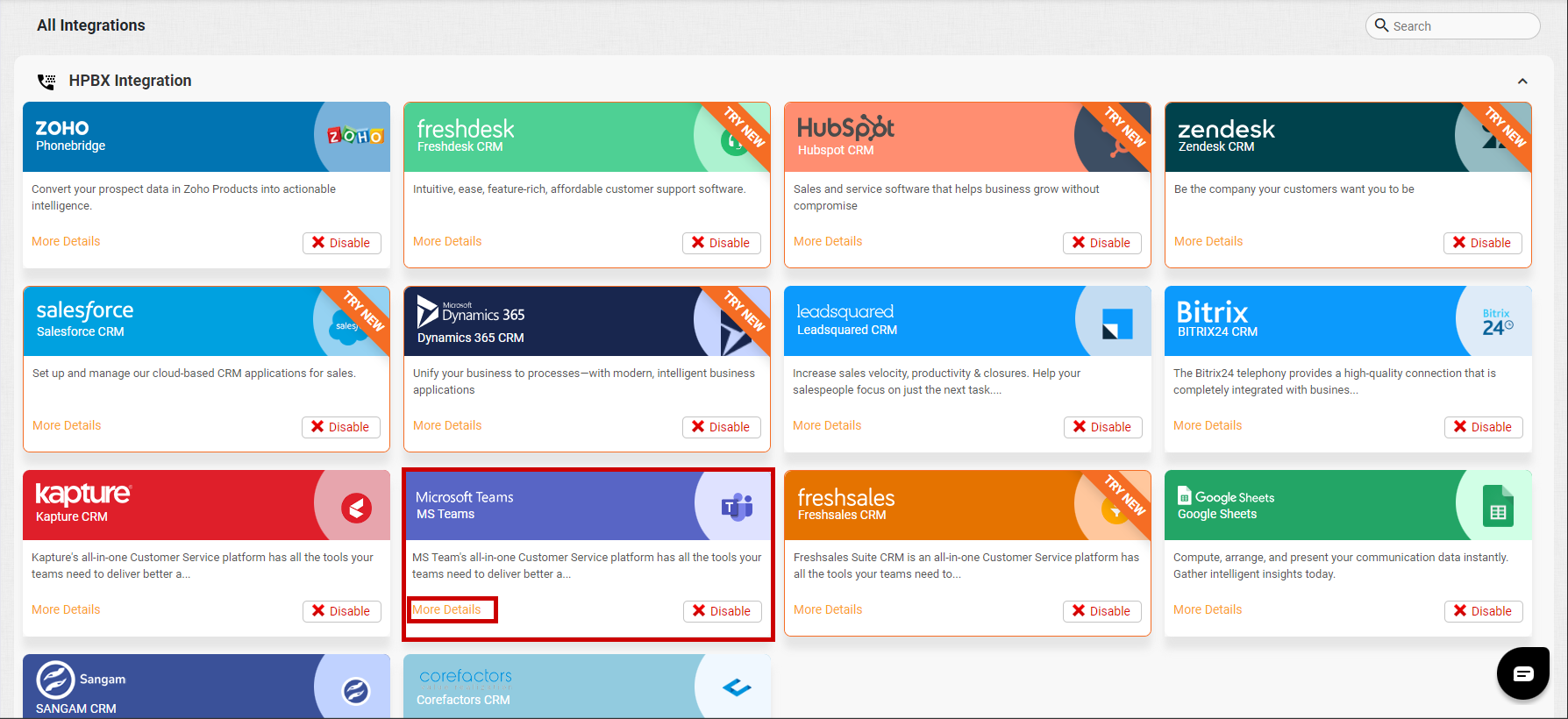
Task: Click the Google Sheets spreadsheet icon
Action: click(1498, 506)
